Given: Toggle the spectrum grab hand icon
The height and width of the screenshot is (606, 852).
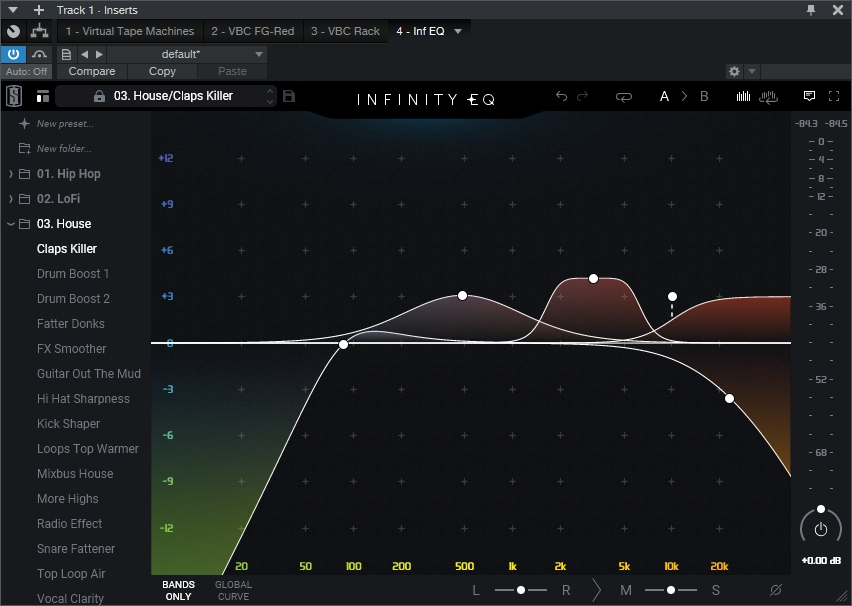Looking at the screenshot, I should coord(768,97).
